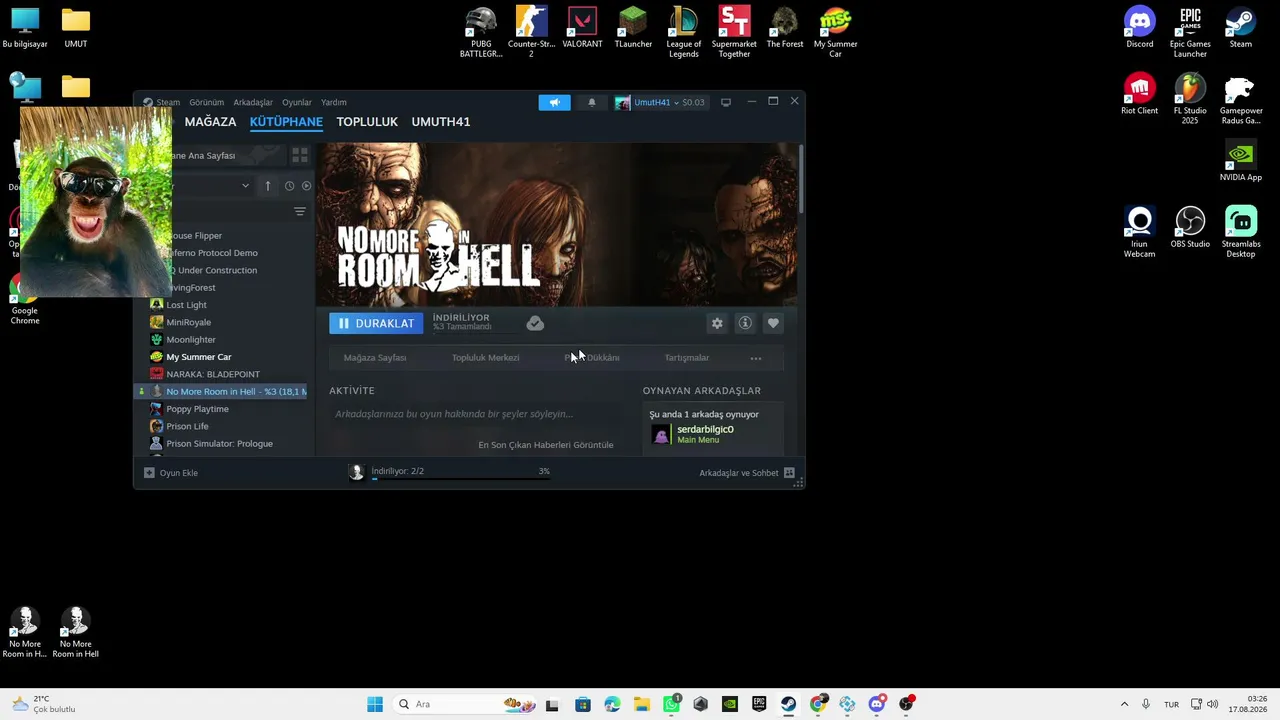Click Oyun Ekle button

pos(171,473)
